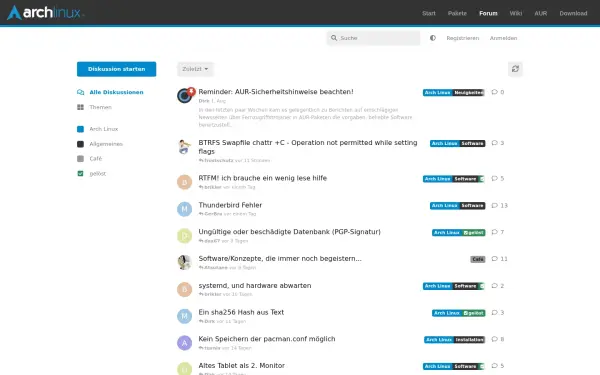Viewport: 600px width, 375px height.
Task: Open the Reminder: AUR-Sicherheitshinweise beachten! discussion
Action: point(276,92)
